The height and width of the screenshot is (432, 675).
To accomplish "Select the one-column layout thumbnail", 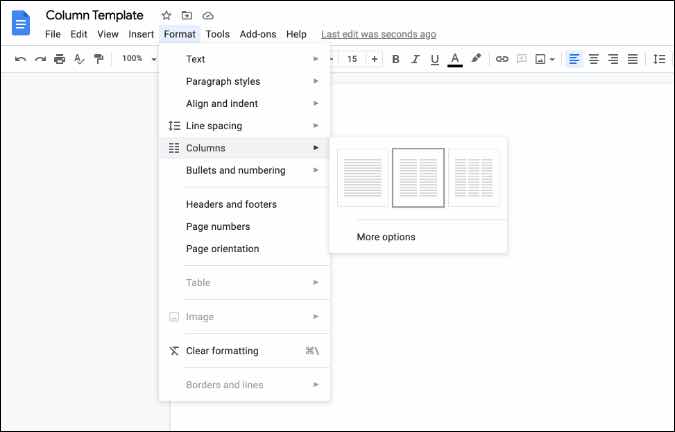I will coord(362,178).
